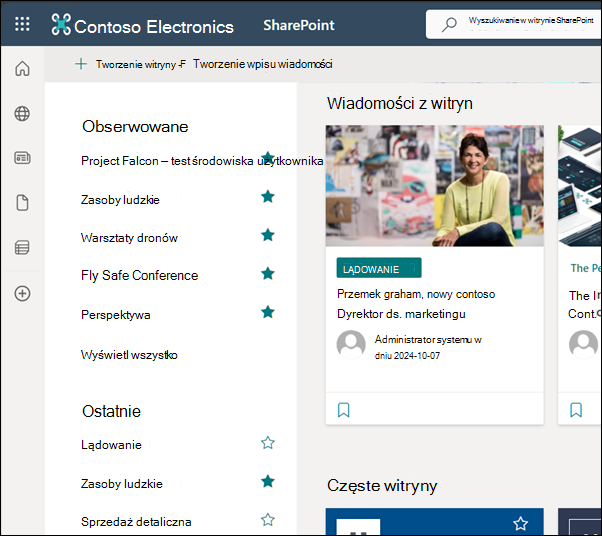Open Przemek graham news headline

pyautogui.click(x=416, y=304)
